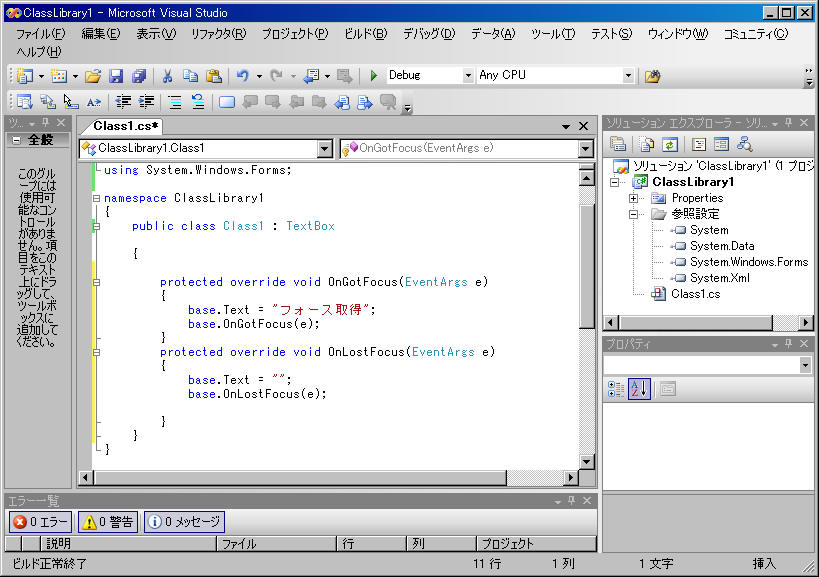Click Refresh icon in Solution Explorer toolbar

(x=670, y=145)
